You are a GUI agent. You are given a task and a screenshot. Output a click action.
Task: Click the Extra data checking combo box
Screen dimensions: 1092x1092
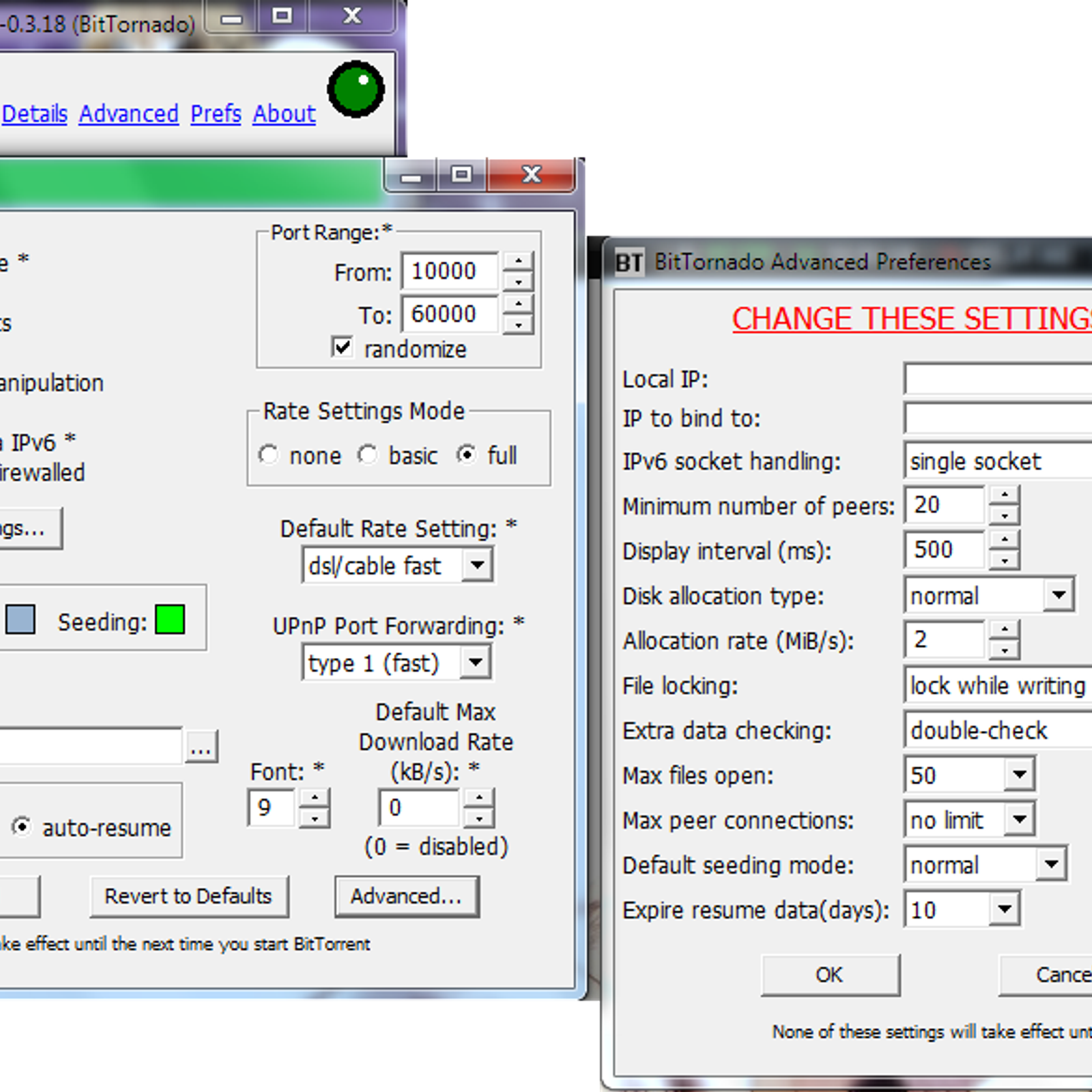coord(998,730)
